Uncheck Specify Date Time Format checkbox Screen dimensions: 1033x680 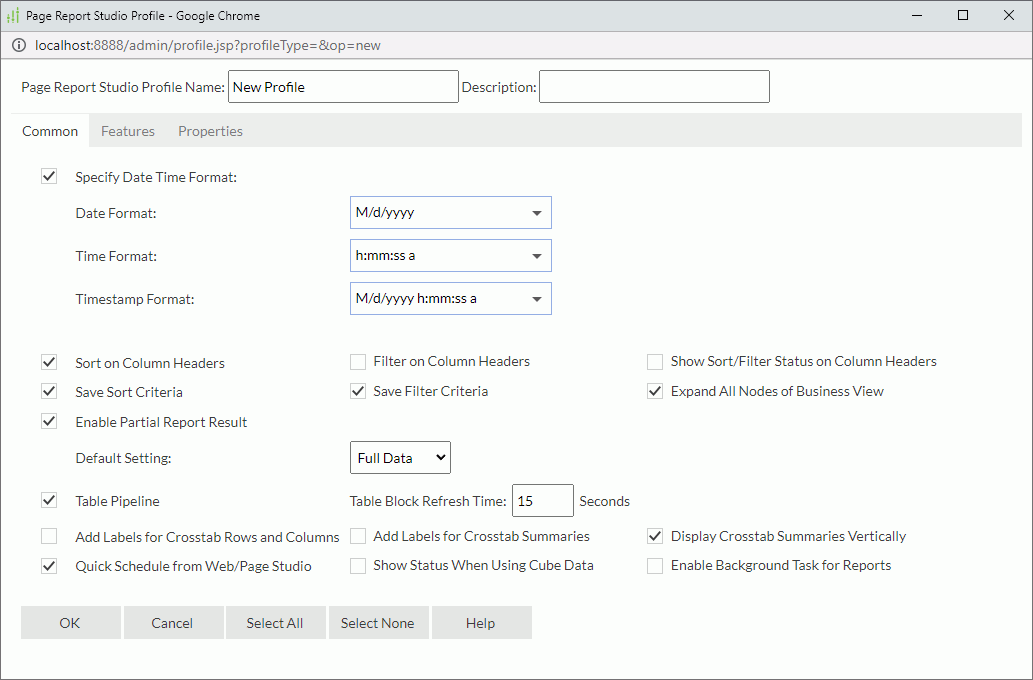[49, 177]
